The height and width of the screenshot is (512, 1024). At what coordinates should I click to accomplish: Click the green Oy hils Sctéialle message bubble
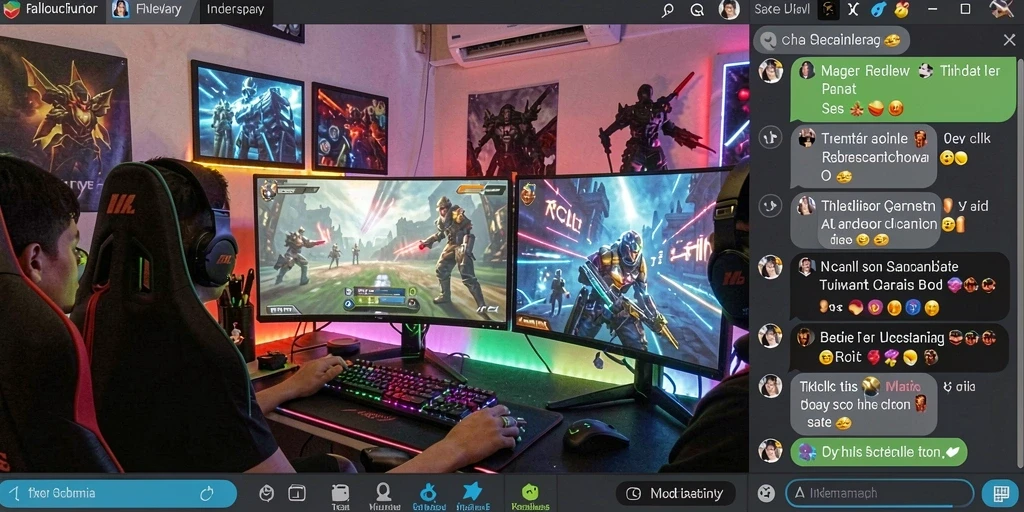pyautogui.click(x=878, y=452)
